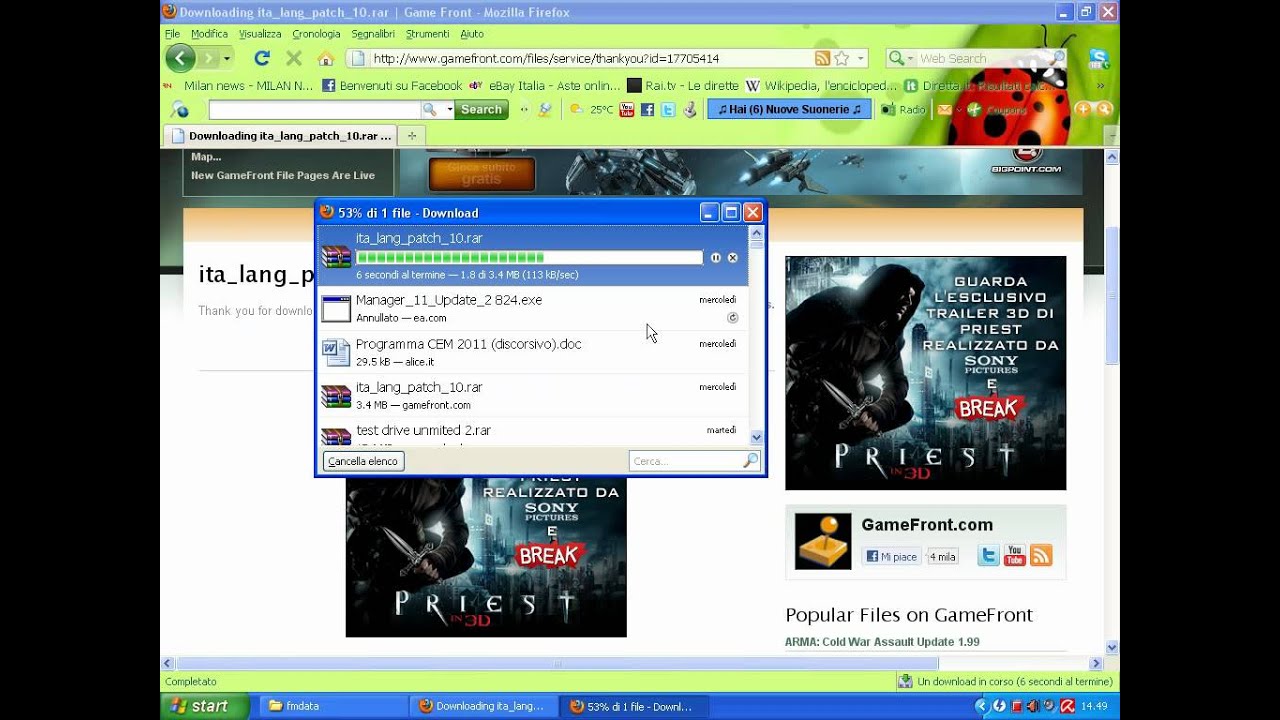Screen dimensions: 1280x720
Task: Open the Aiuto menu
Action: (x=472, y=34)
